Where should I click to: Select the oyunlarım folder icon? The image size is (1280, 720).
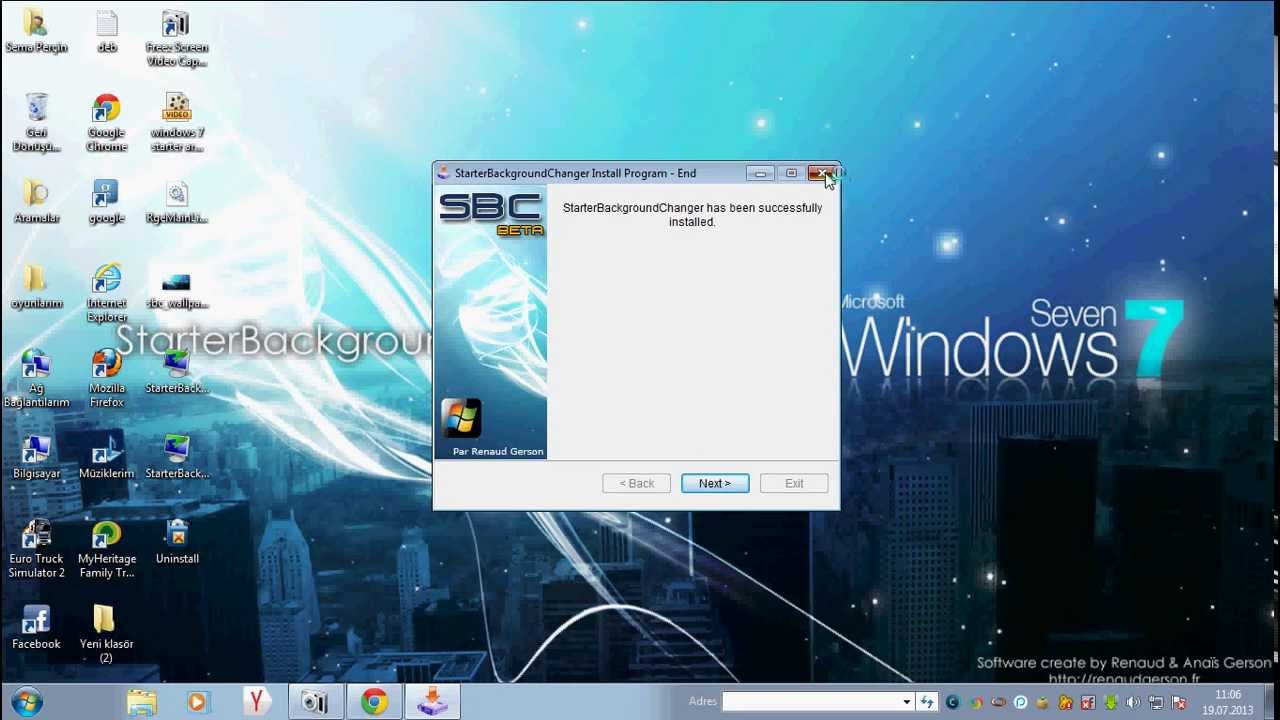point(36,288)
